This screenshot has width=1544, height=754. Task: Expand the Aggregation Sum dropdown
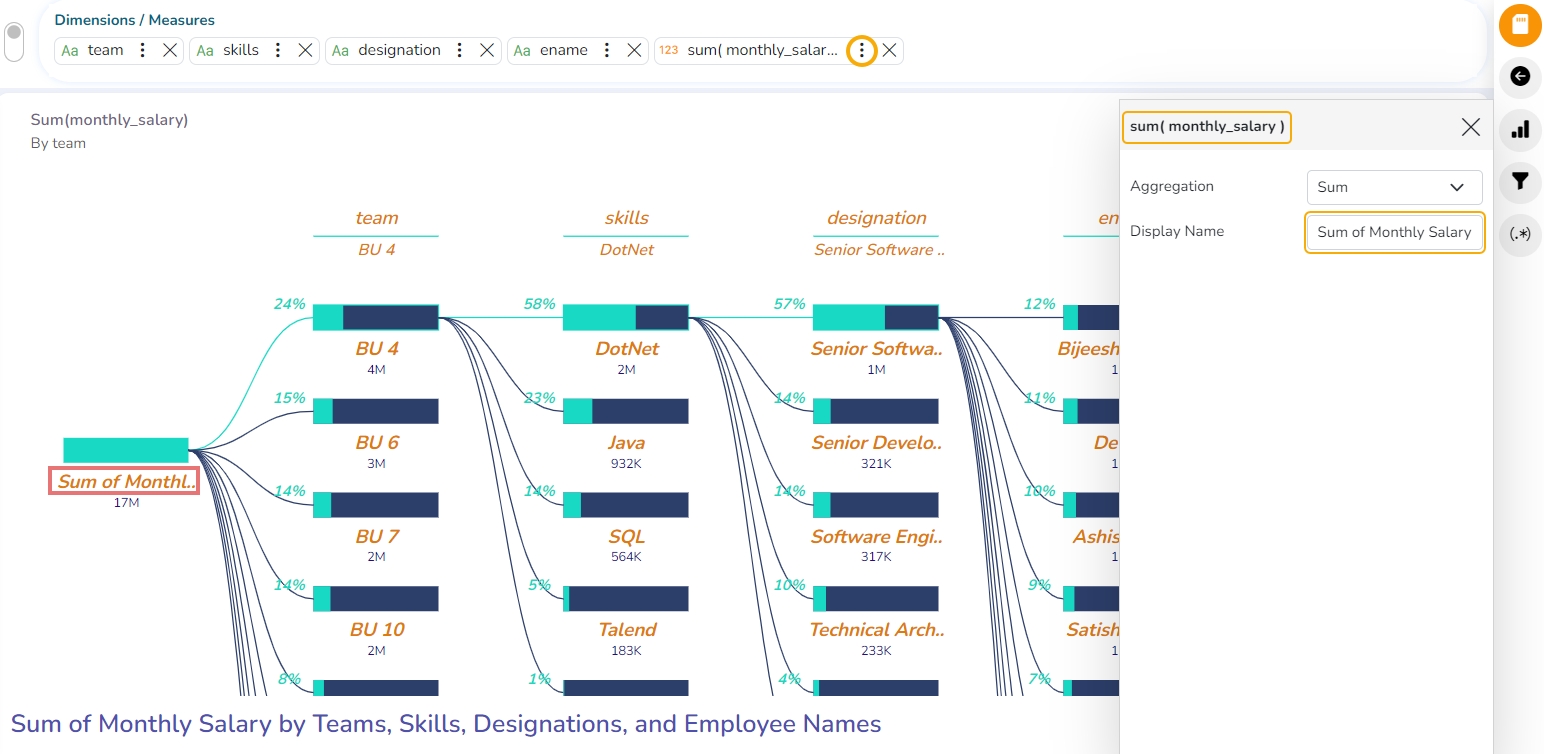(1394, 187)
